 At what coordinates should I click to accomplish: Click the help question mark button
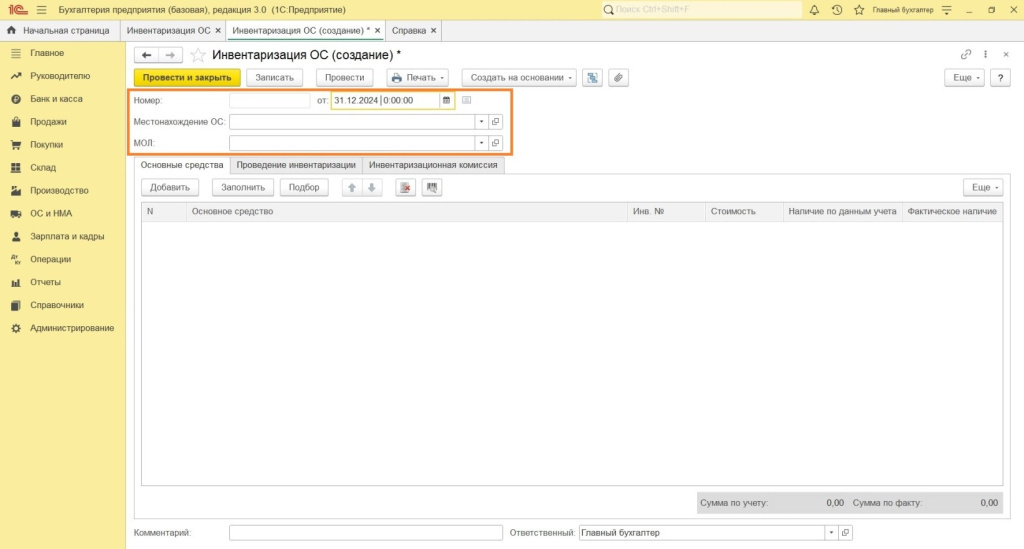coord(1000,78)
